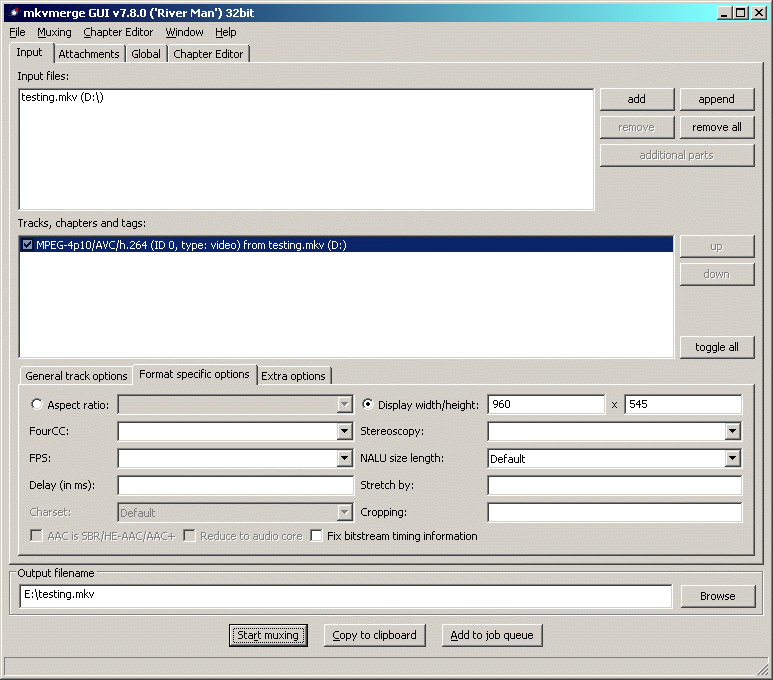Viewport: 773px width, 680px height.
Task: Open the Extra options tab
Action: tap(293, 376)
